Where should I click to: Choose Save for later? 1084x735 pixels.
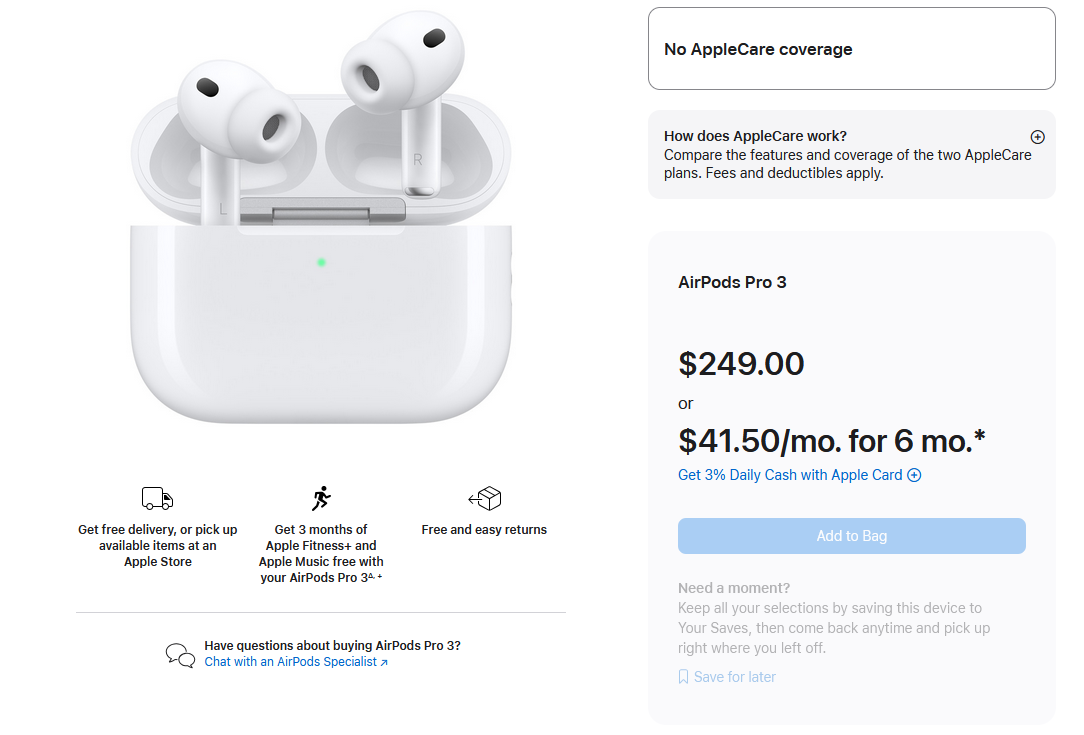pos(734,677)
